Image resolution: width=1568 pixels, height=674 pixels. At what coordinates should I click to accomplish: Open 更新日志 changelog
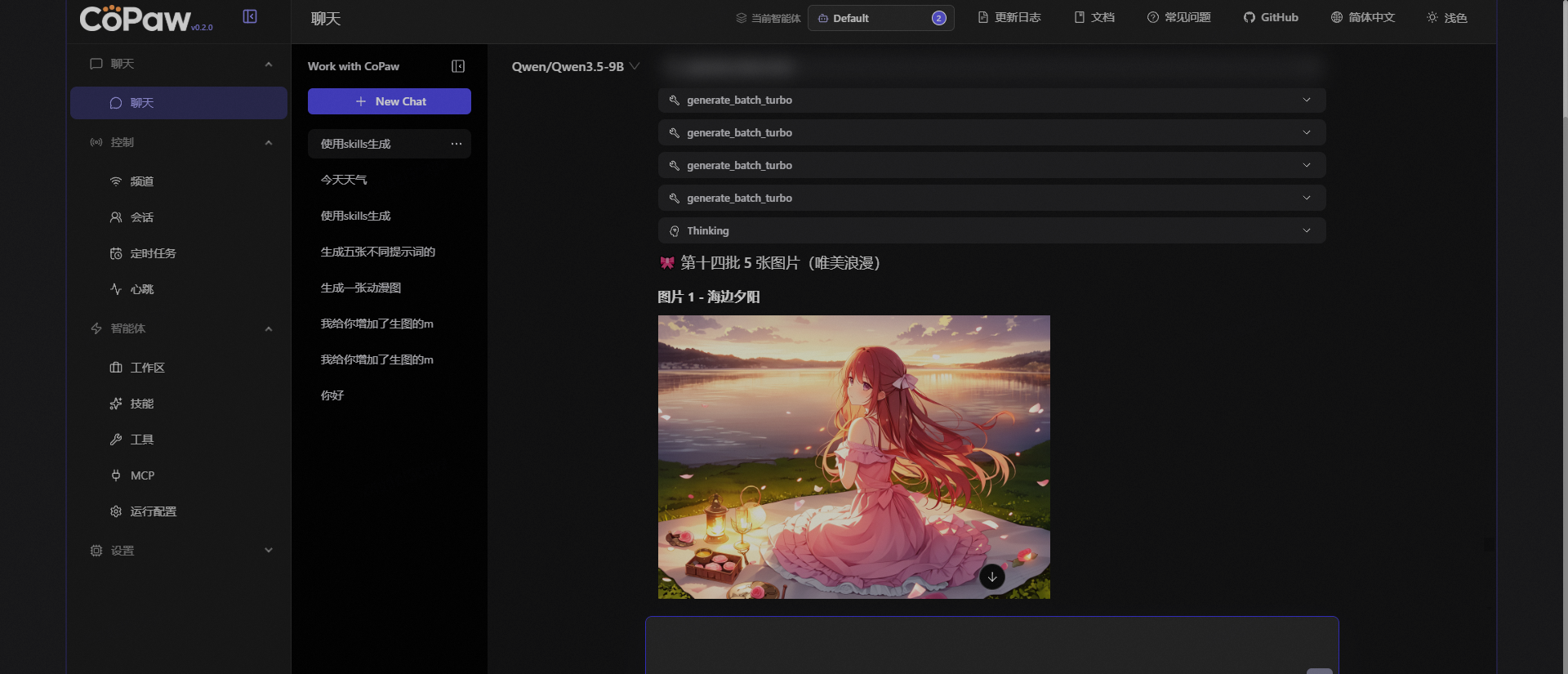click(x=1009, y=17)
